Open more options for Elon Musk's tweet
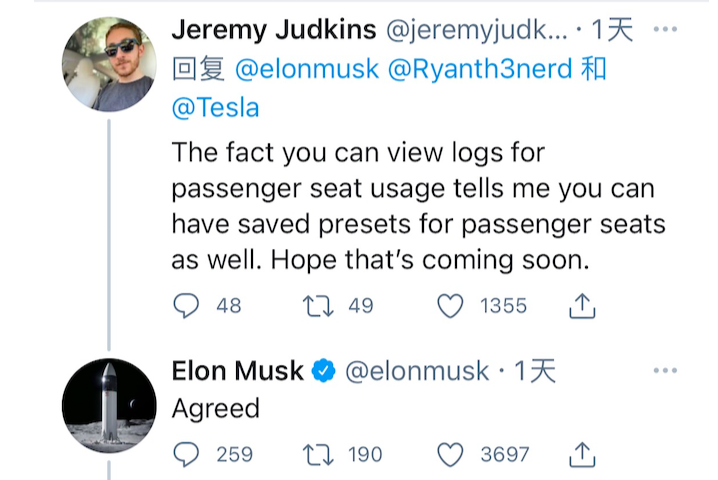Viewport: 718px width, 480px height. (665, 372)
